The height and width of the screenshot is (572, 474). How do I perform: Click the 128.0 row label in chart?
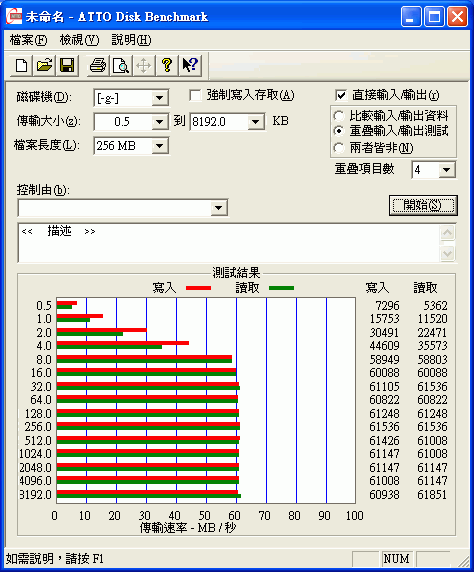coord(38,414)
